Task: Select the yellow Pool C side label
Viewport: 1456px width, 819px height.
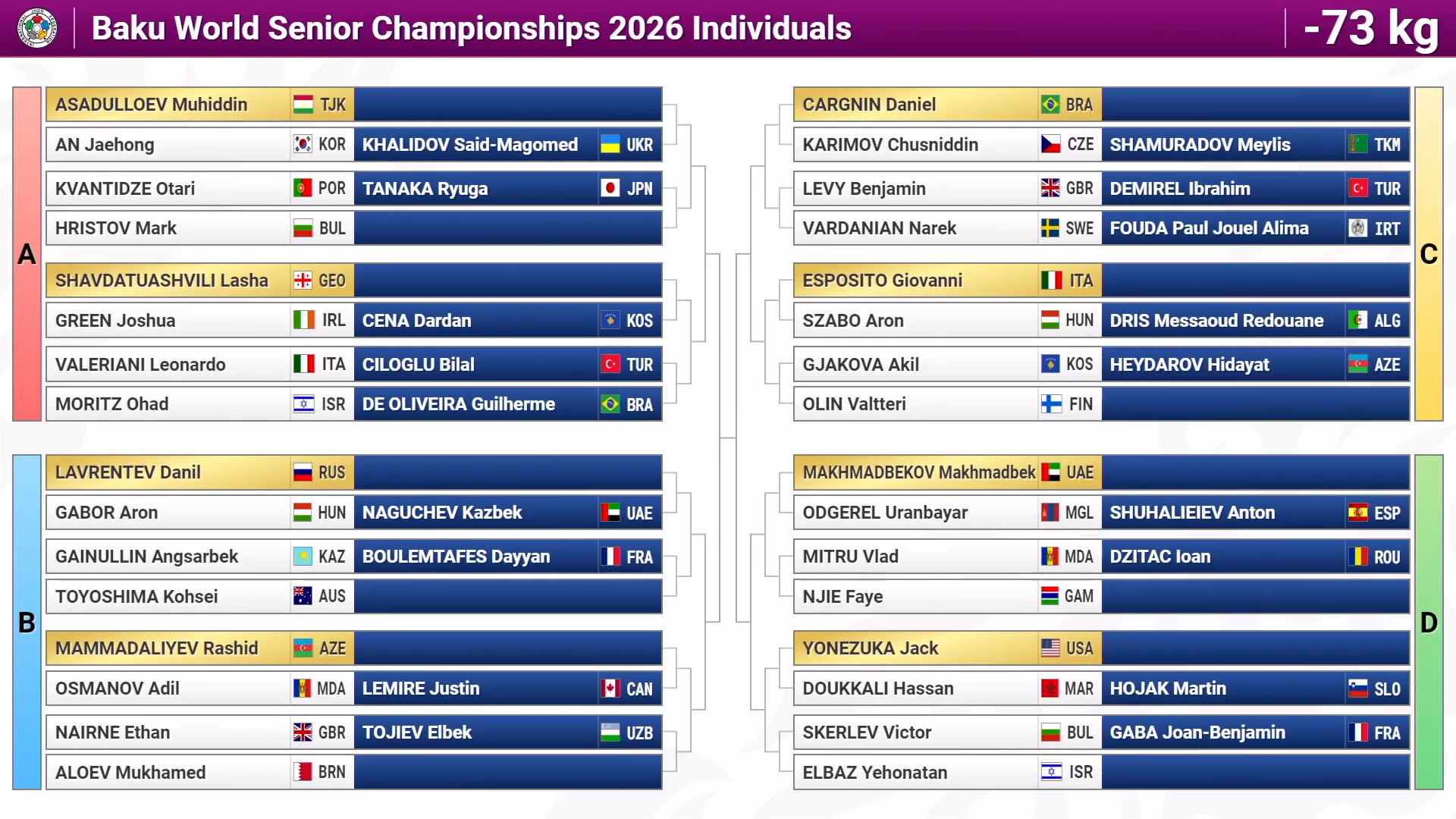Action: pos(1429,254)
